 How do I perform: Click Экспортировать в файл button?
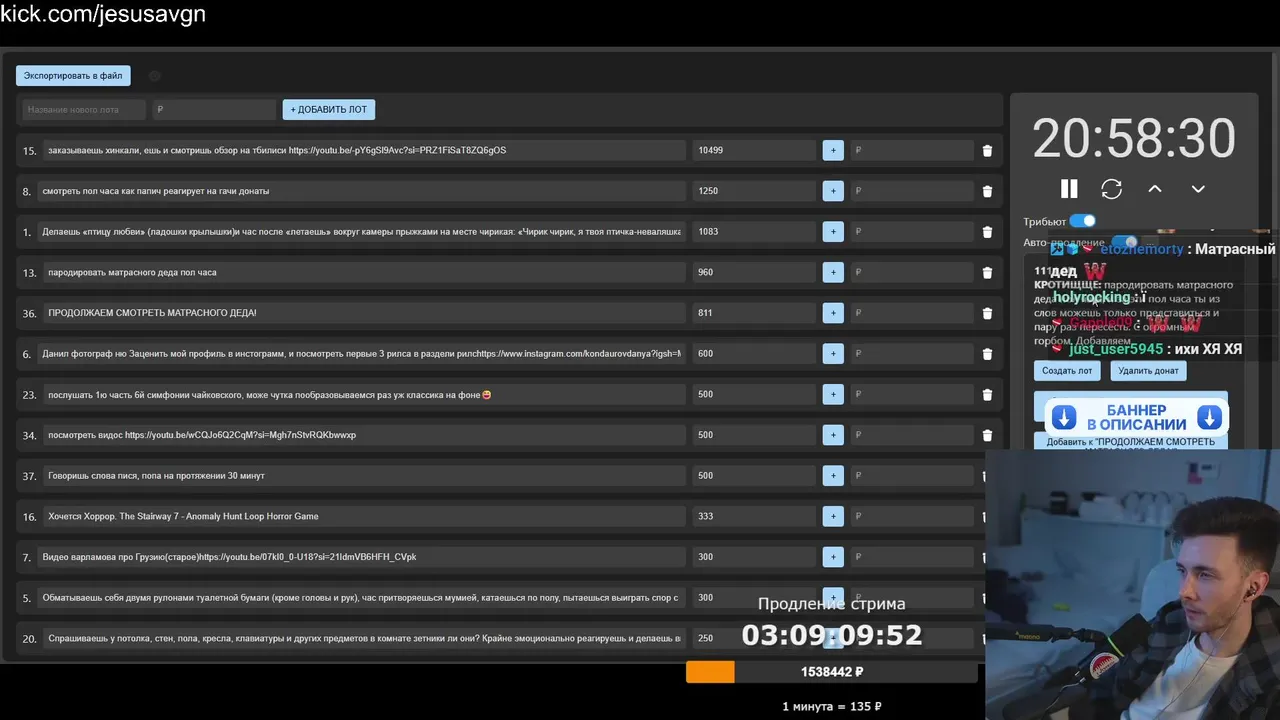[x=73, y=75]
